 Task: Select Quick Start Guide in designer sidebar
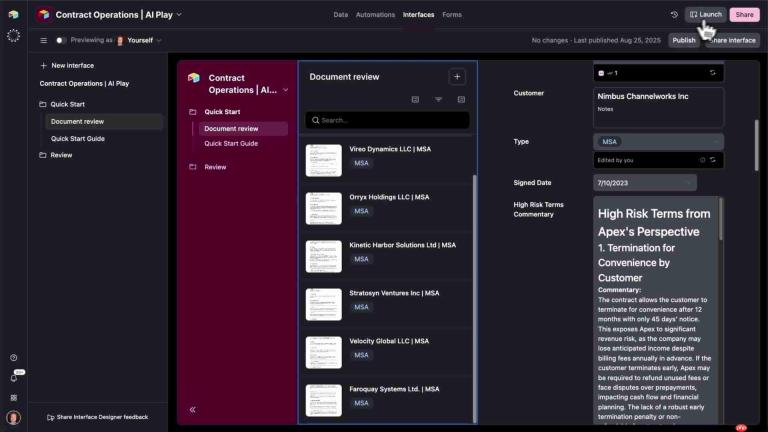click(x=78, y=139)
